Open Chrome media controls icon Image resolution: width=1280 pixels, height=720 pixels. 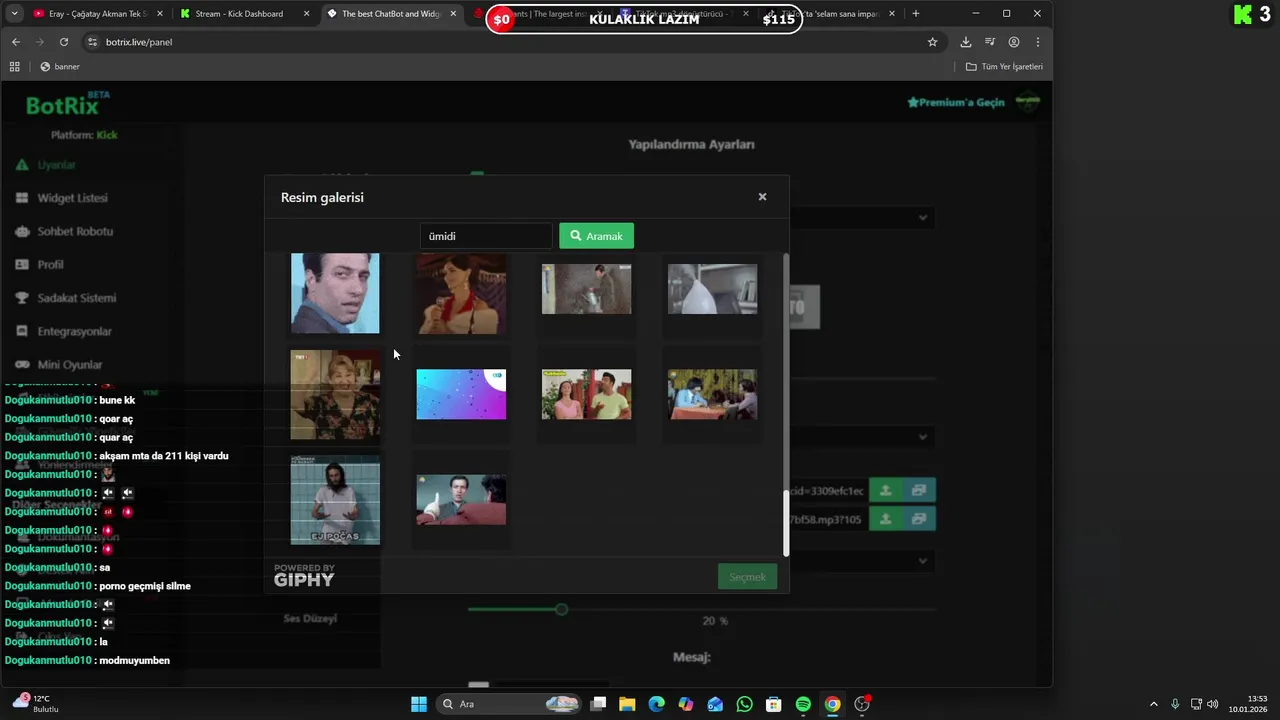pos(989,42)
